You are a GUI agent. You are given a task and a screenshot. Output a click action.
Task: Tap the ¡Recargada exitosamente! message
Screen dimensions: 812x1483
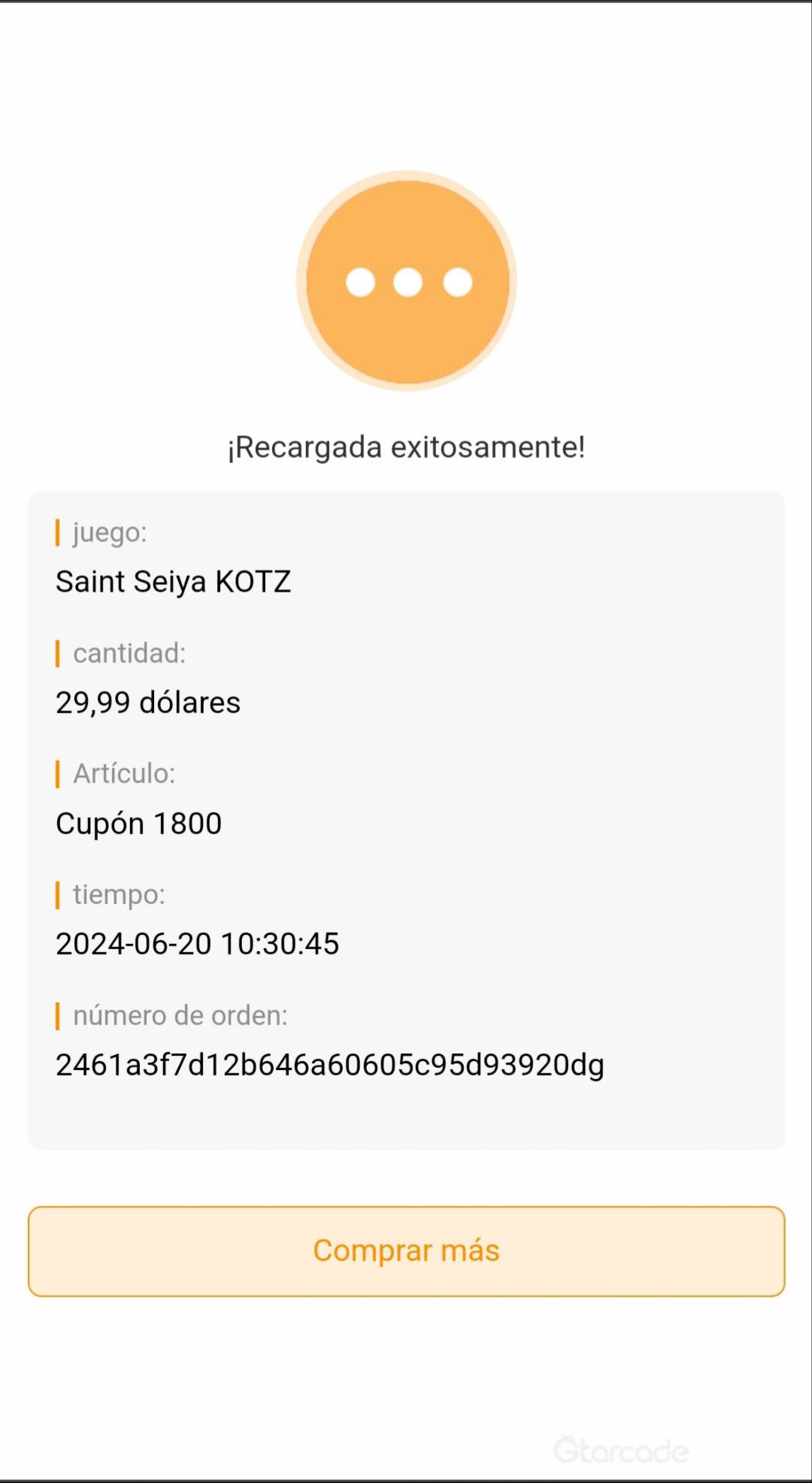coord(406,447)
